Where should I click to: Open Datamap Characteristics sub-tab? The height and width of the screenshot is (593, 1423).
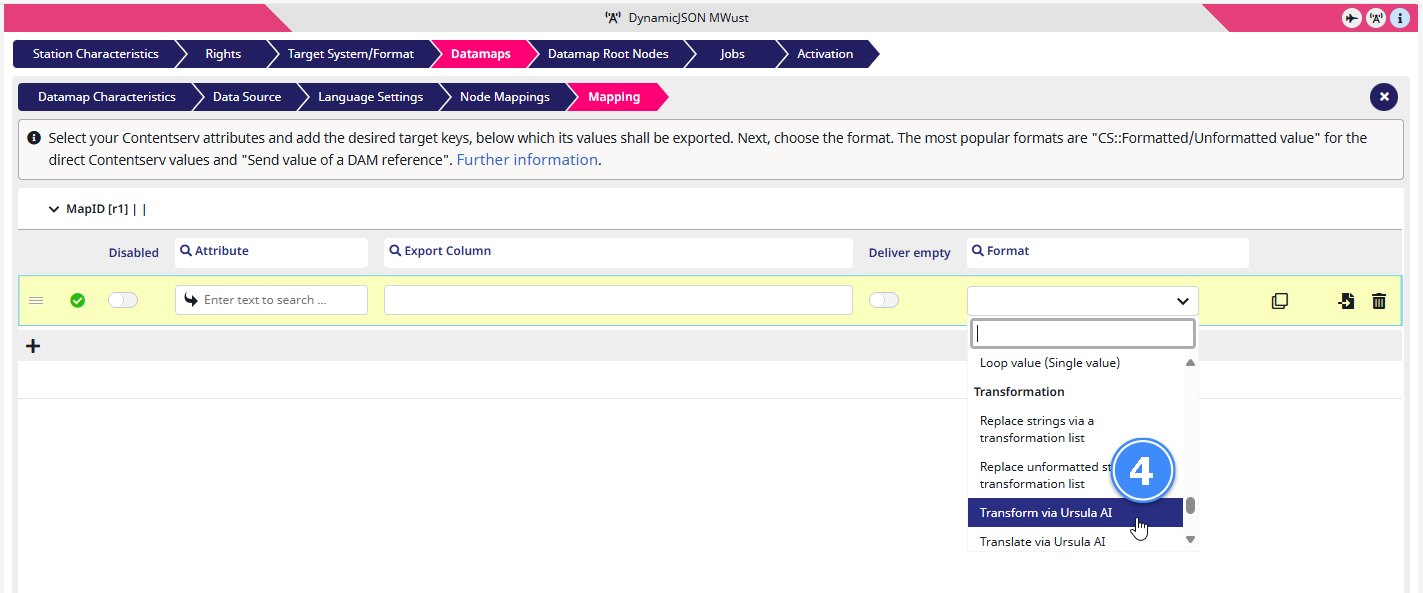coord(106,97)
